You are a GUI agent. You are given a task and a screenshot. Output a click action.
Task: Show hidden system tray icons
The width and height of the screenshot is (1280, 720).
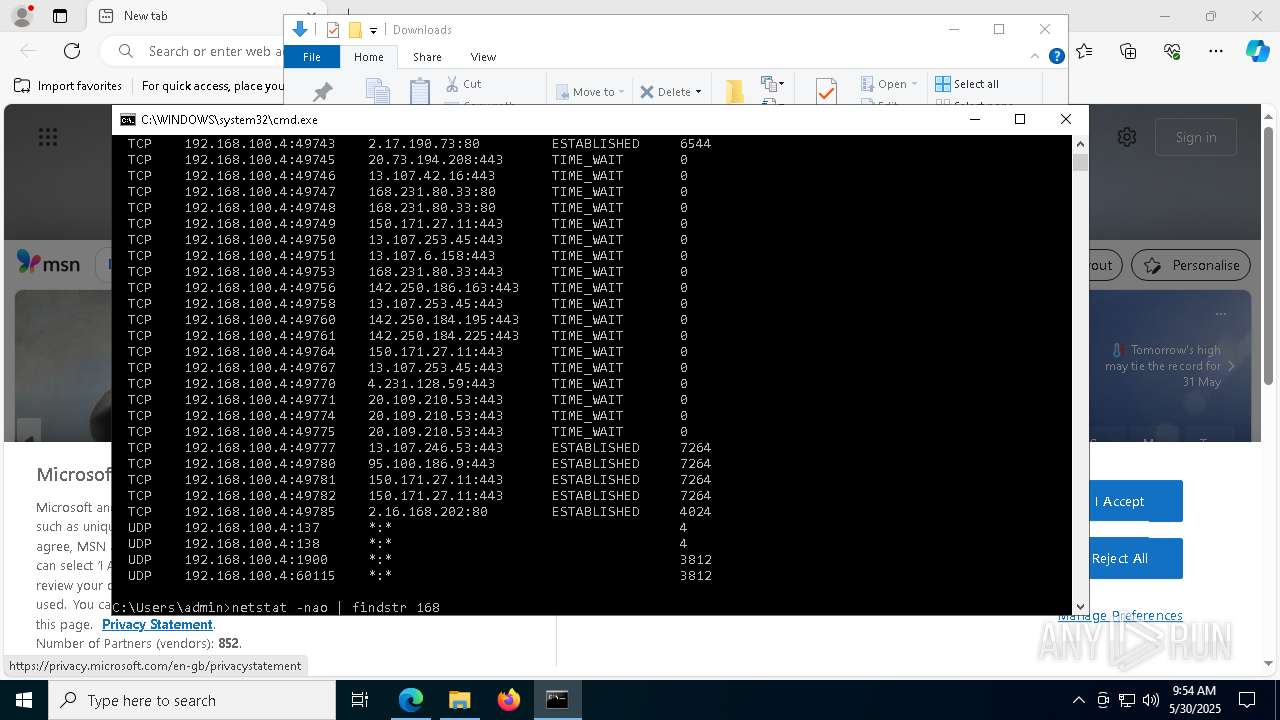point(1078,700)
